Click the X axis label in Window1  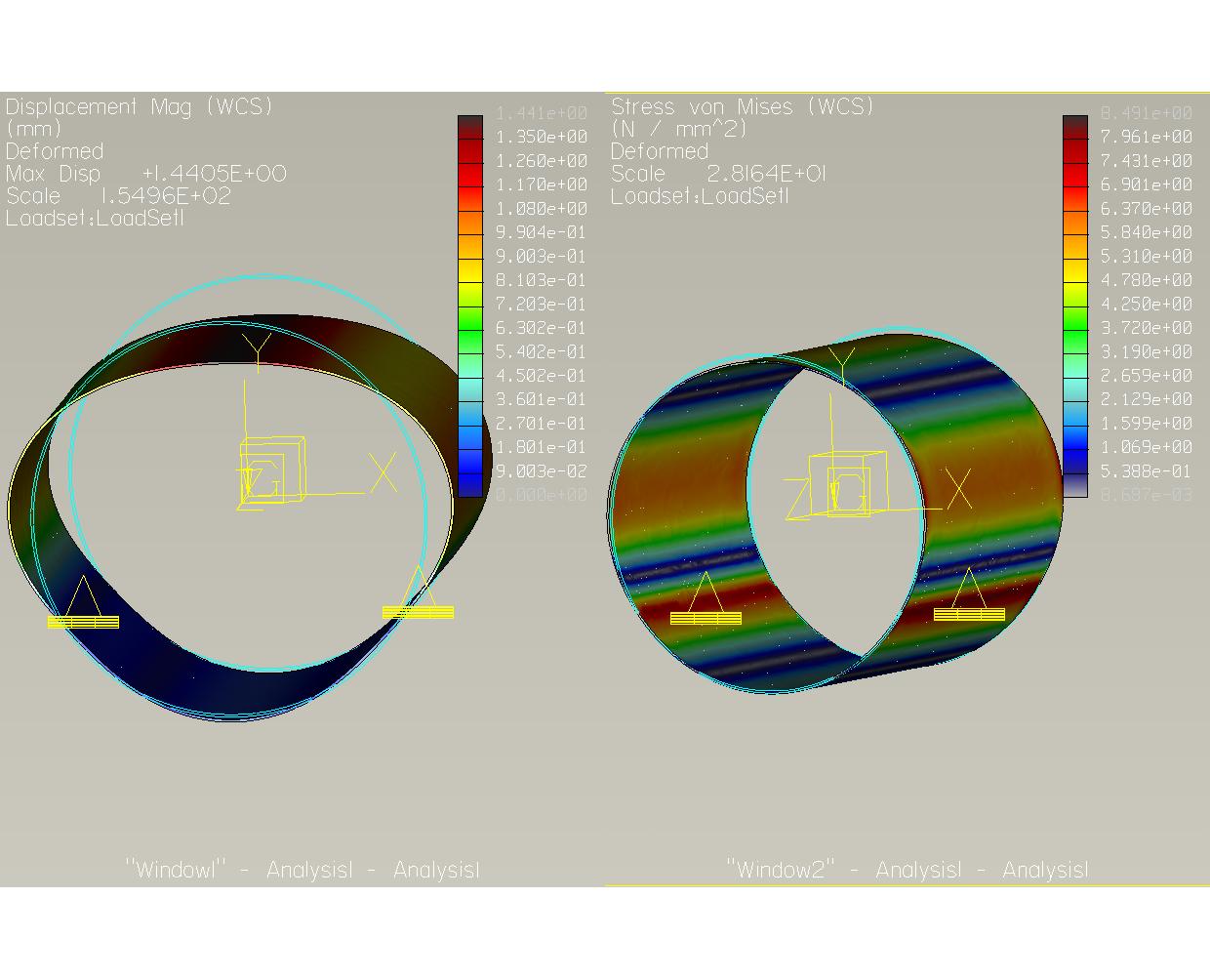383,472
